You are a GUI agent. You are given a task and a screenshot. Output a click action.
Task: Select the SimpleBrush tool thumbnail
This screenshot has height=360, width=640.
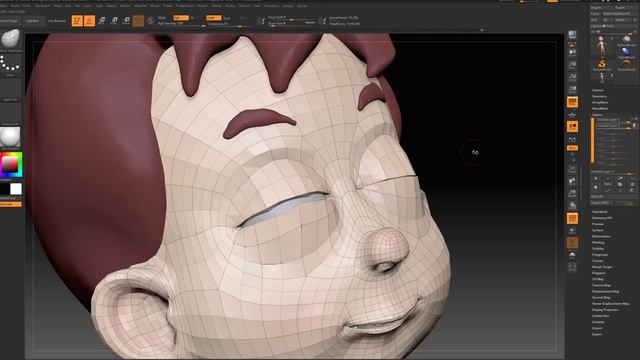[x=602, y=64]
